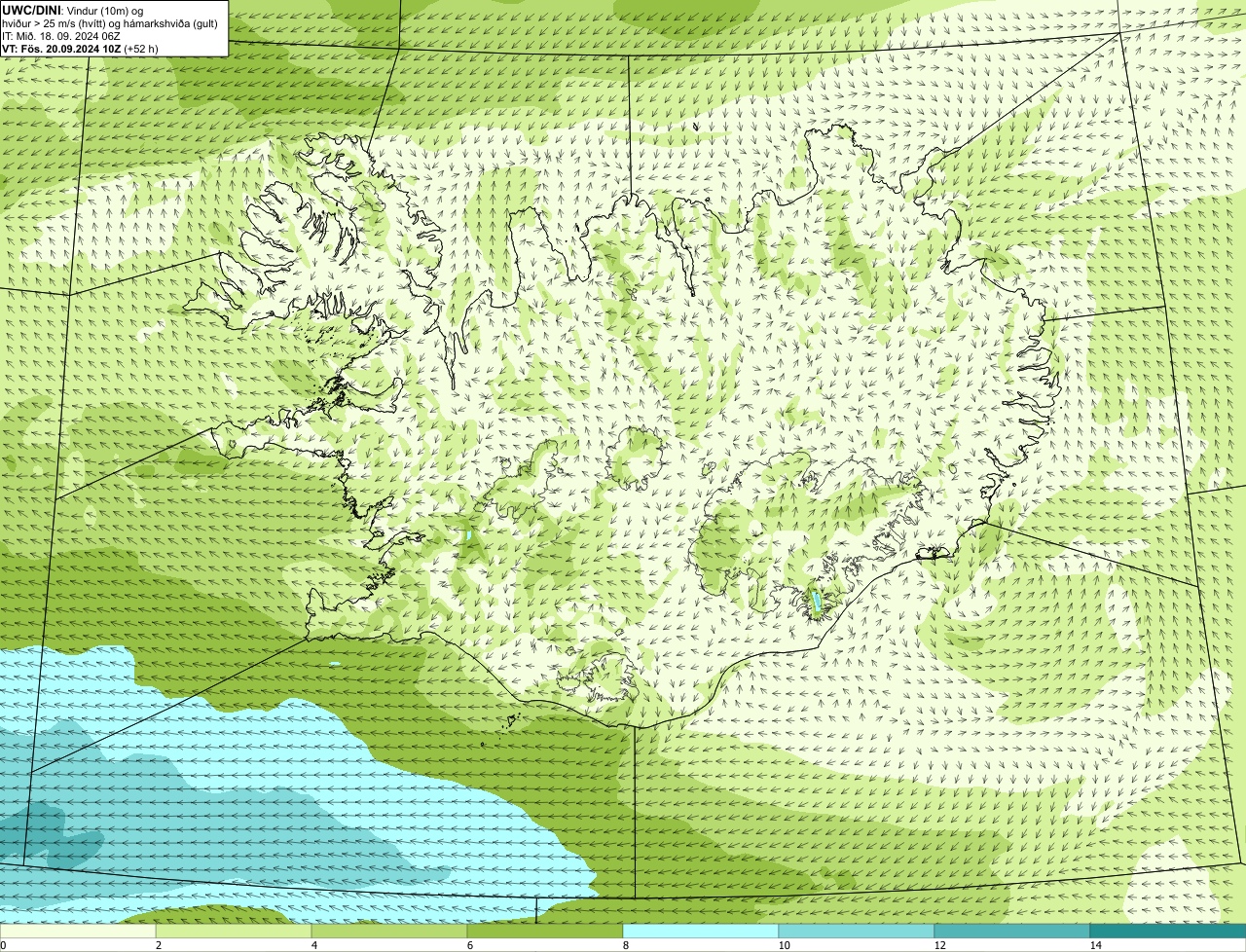The width and height of the screenshot is (1246, 952).
Task: Select the 10–12 m/s cyan color bar segment
Action: (x=857, y=932)
